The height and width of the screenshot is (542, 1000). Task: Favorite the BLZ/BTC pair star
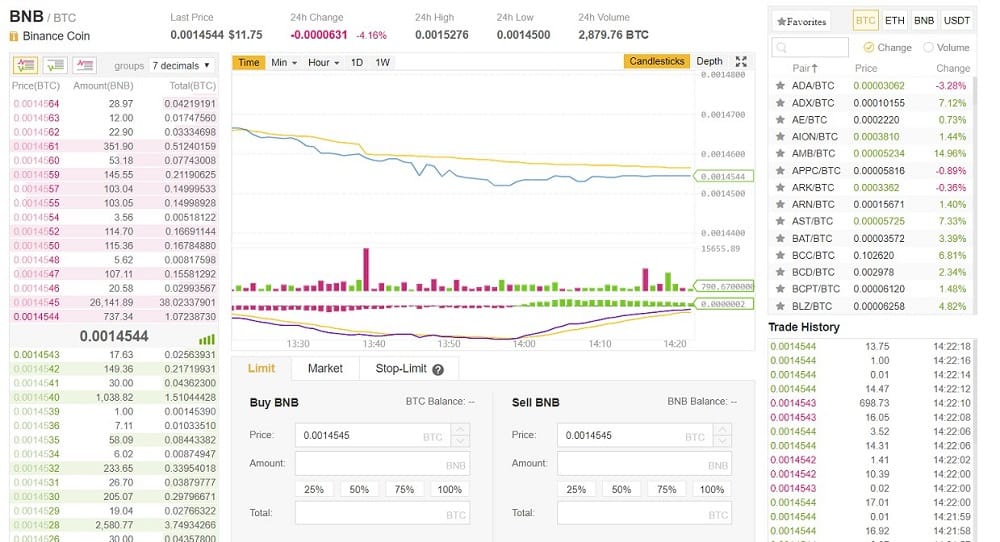point(779,306)
